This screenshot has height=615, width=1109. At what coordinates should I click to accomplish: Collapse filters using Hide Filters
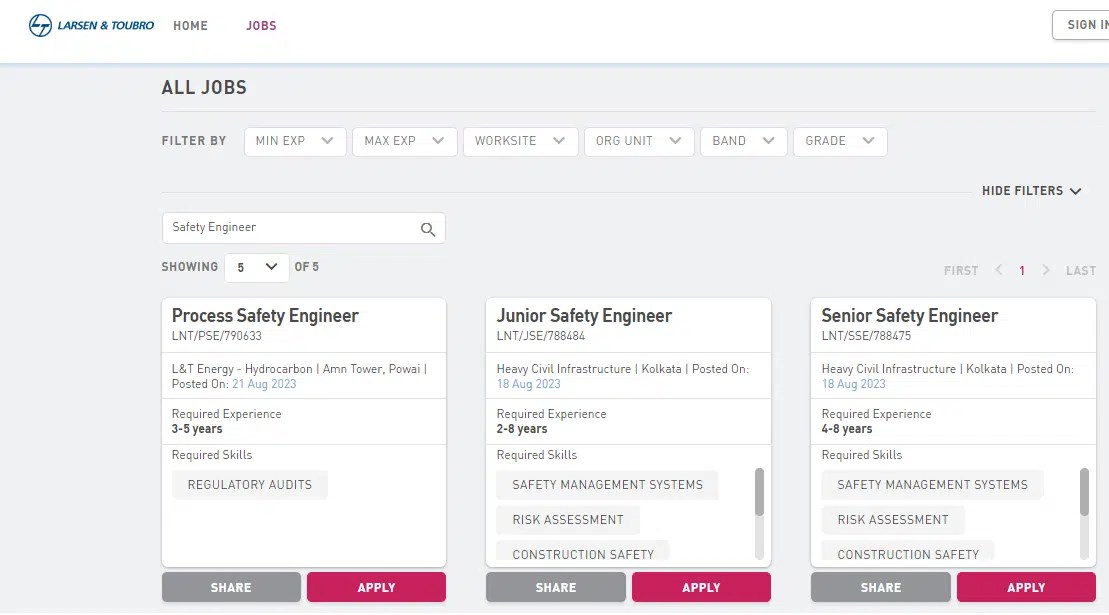click(1031, 191)
